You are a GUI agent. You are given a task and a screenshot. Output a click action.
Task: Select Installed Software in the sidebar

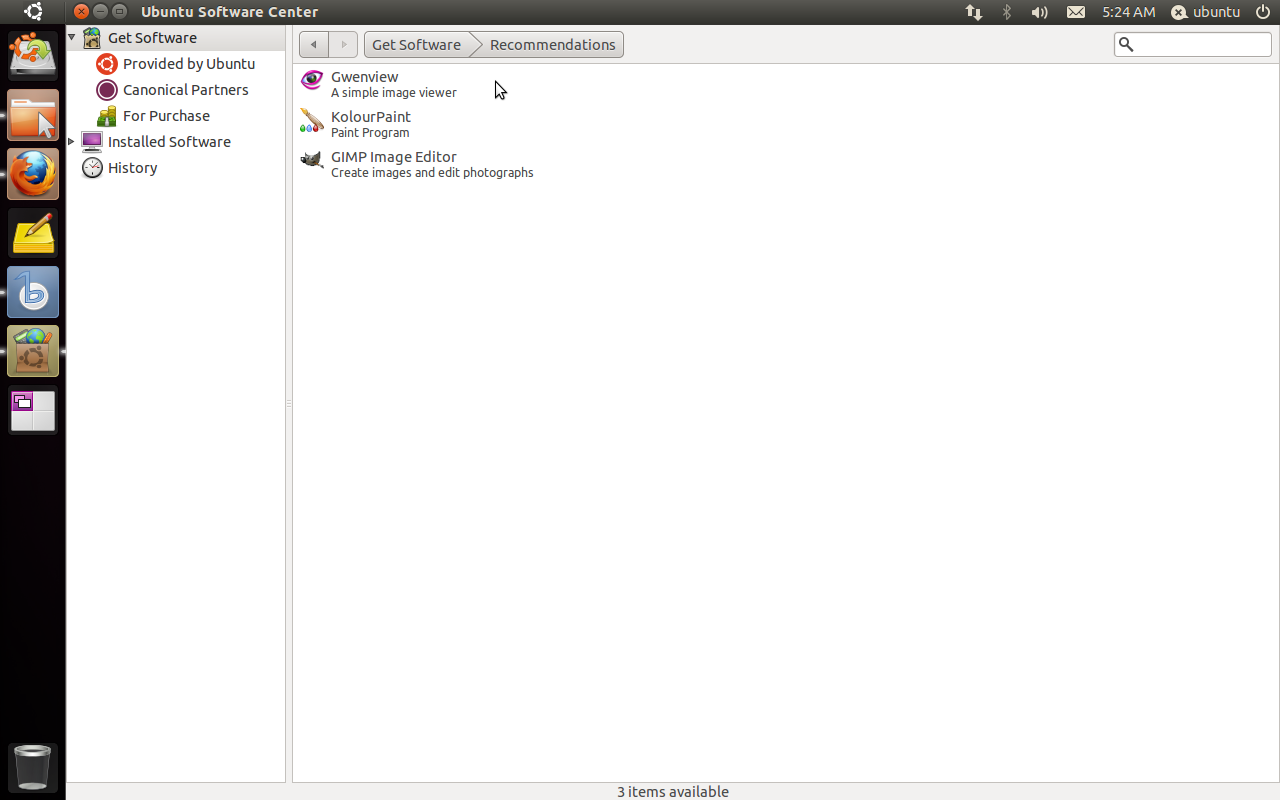(169, 142)
